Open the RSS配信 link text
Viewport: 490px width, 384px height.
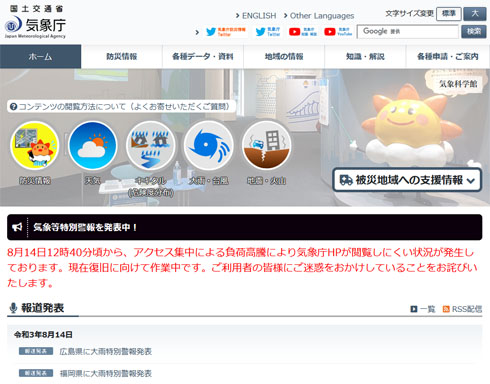click(x=467, y=309)
